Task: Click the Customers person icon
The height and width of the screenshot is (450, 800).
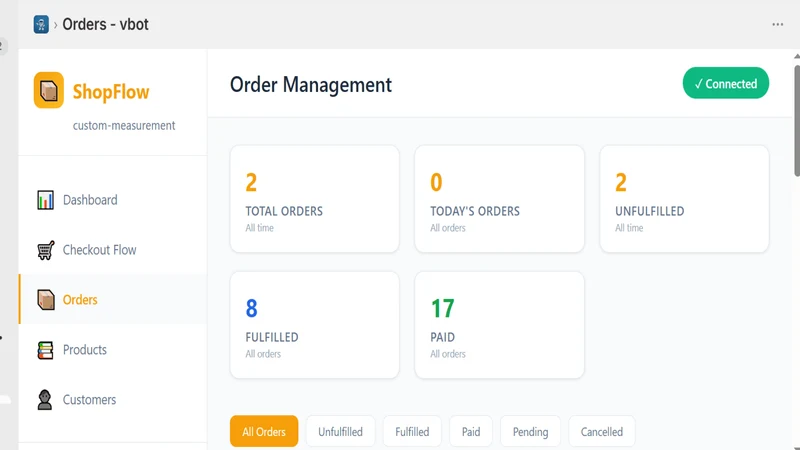Action: pos(45,400)
